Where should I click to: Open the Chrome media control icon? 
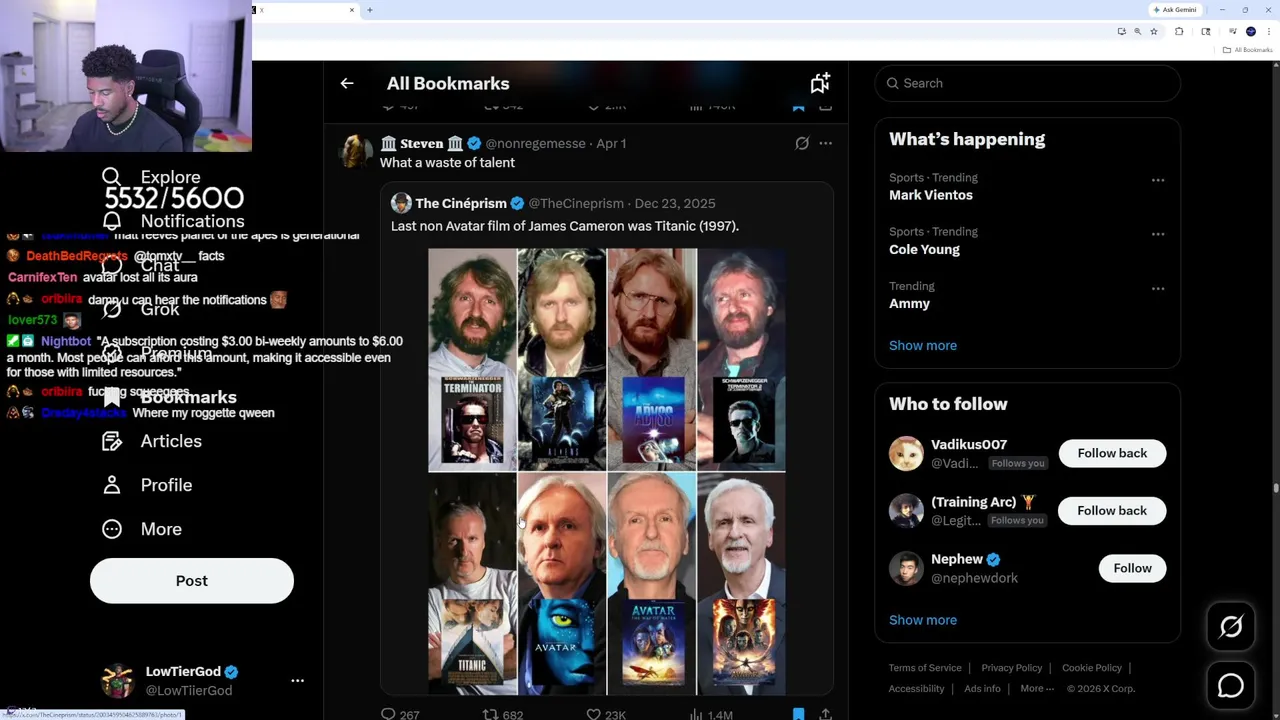pos(1233,31)
